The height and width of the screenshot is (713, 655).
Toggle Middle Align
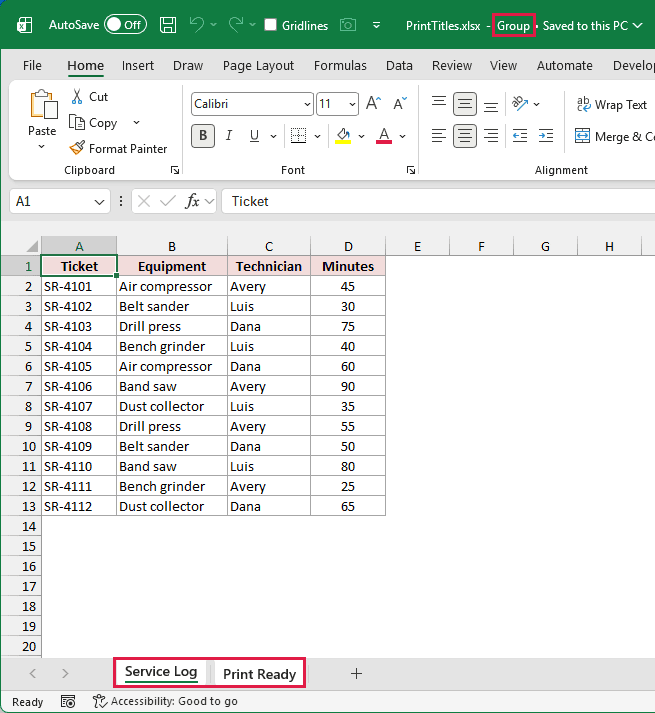[465, 104]
